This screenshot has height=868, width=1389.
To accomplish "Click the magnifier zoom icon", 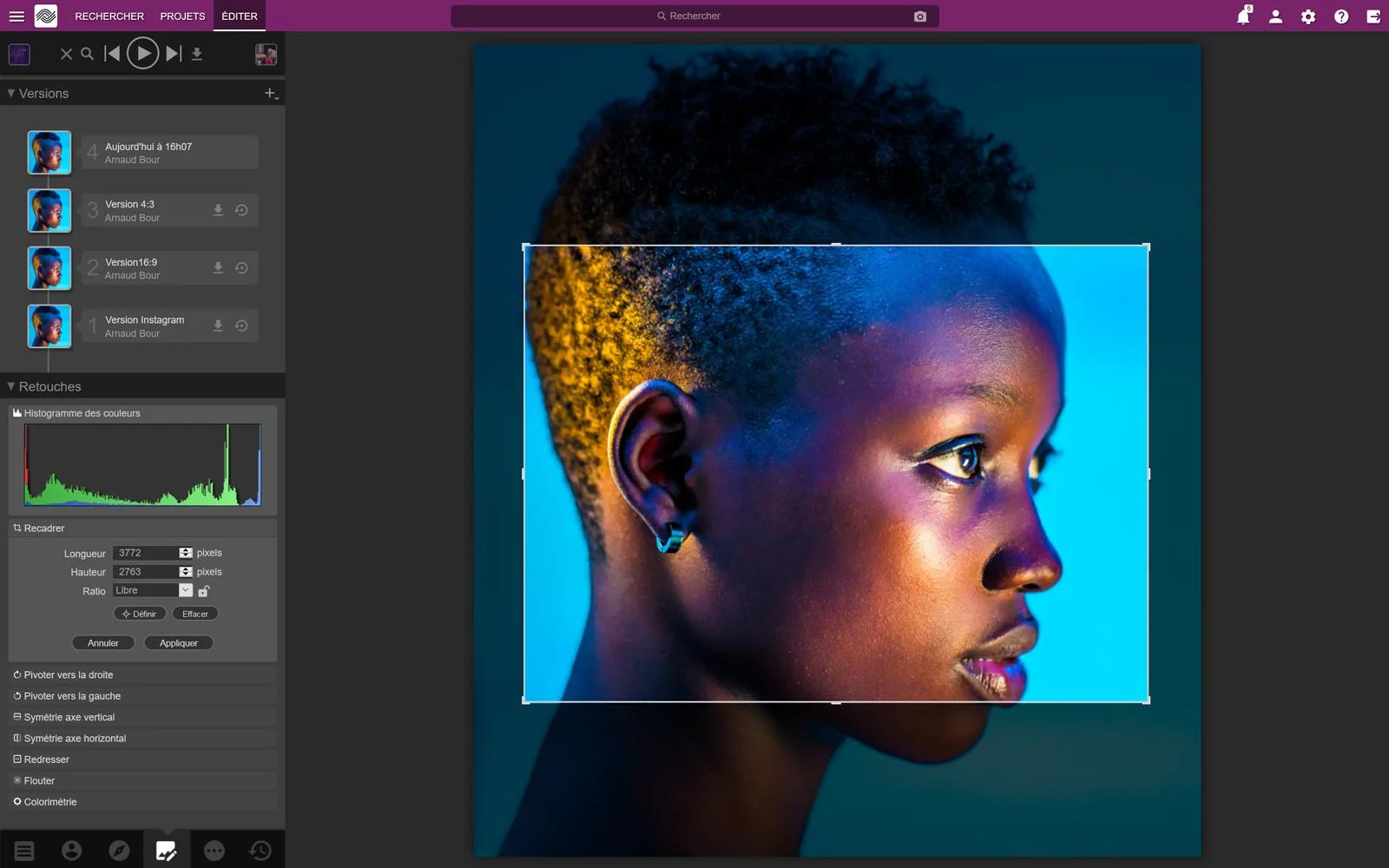I will point(87,54).
